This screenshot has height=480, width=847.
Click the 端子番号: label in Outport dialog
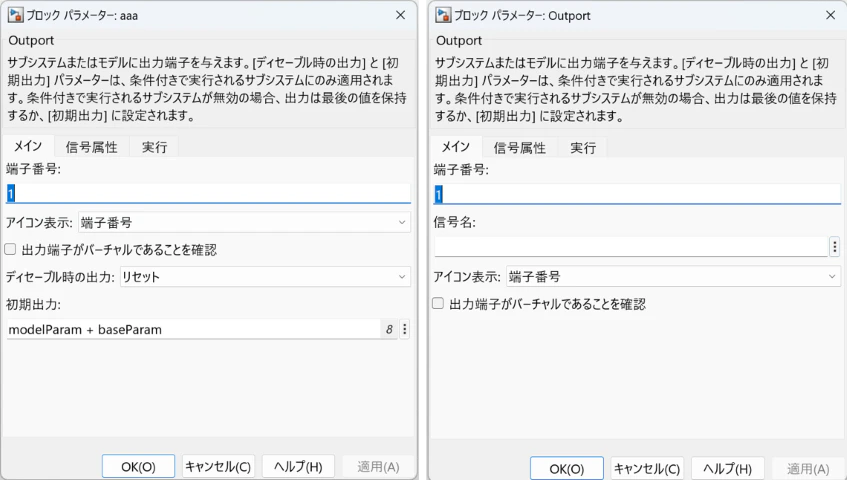click(x=461, y=170)
